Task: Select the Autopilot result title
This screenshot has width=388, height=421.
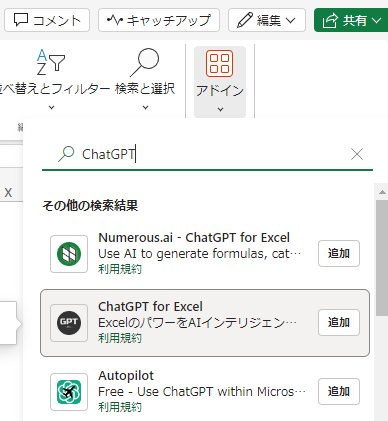Action: pyautogui.click(x=126, y=376)
